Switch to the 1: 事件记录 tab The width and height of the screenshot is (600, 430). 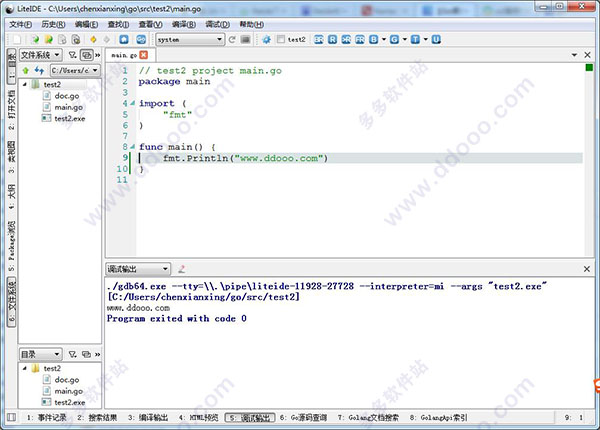(46, 417)
